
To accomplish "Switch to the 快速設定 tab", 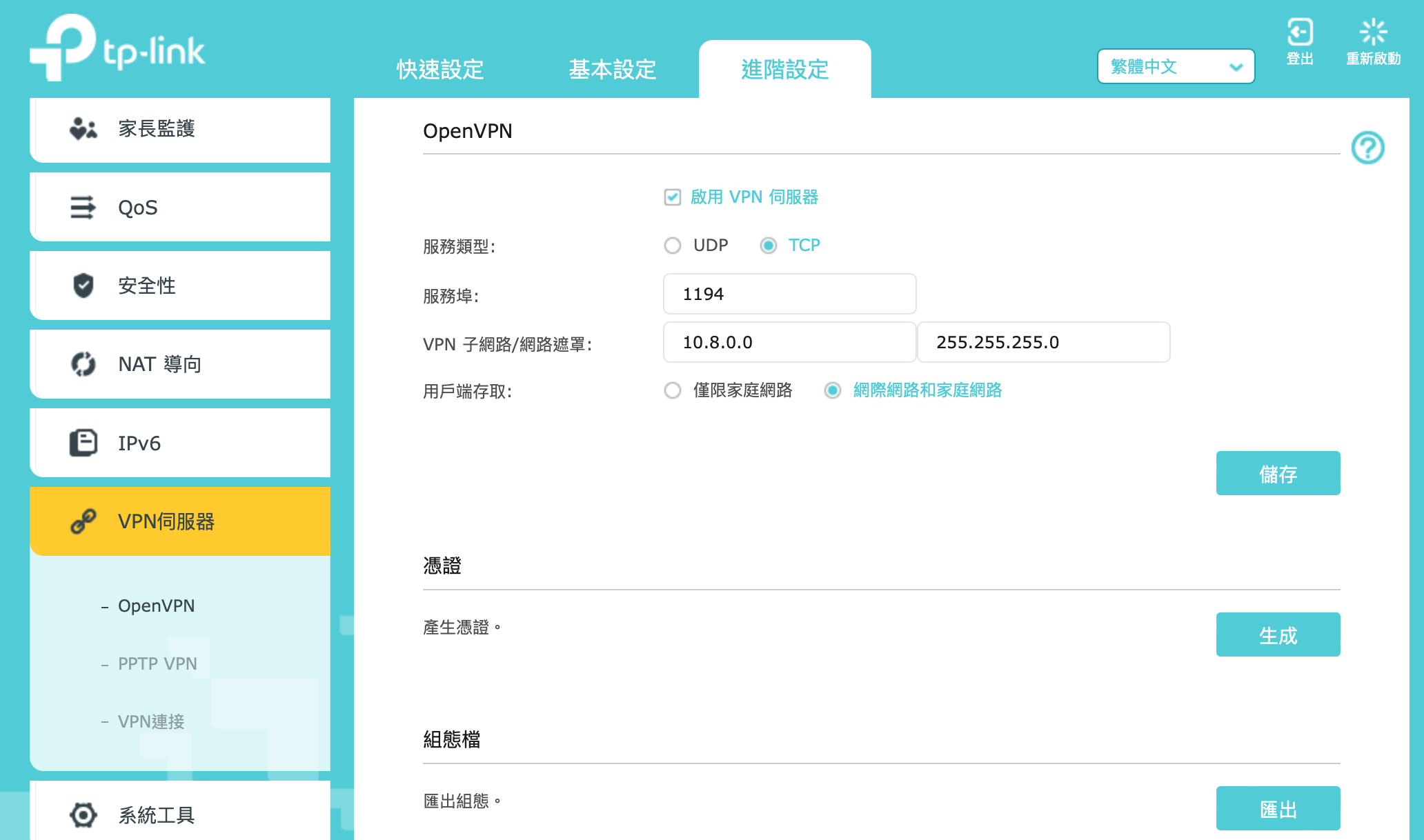I will point(440,69).
